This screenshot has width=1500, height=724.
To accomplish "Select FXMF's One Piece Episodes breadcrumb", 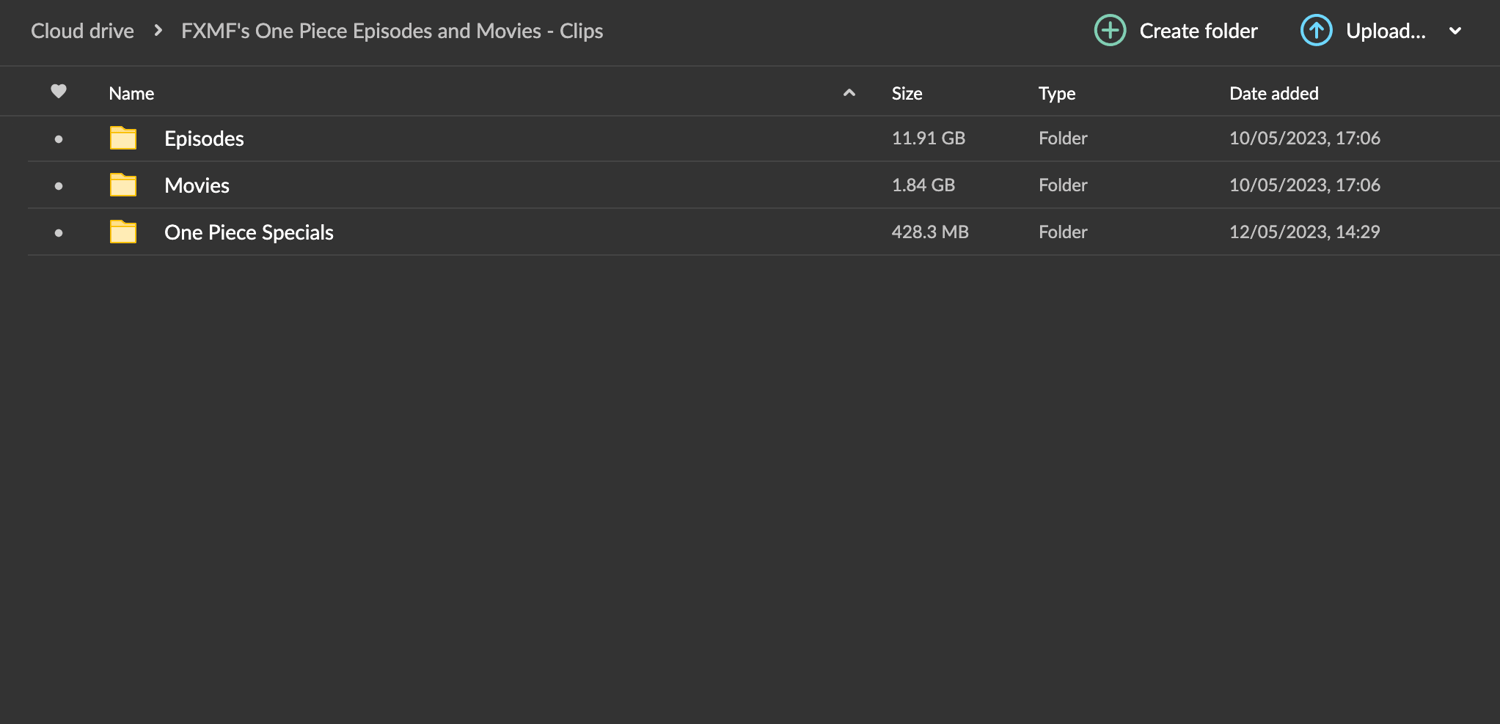I will point(392,31).
